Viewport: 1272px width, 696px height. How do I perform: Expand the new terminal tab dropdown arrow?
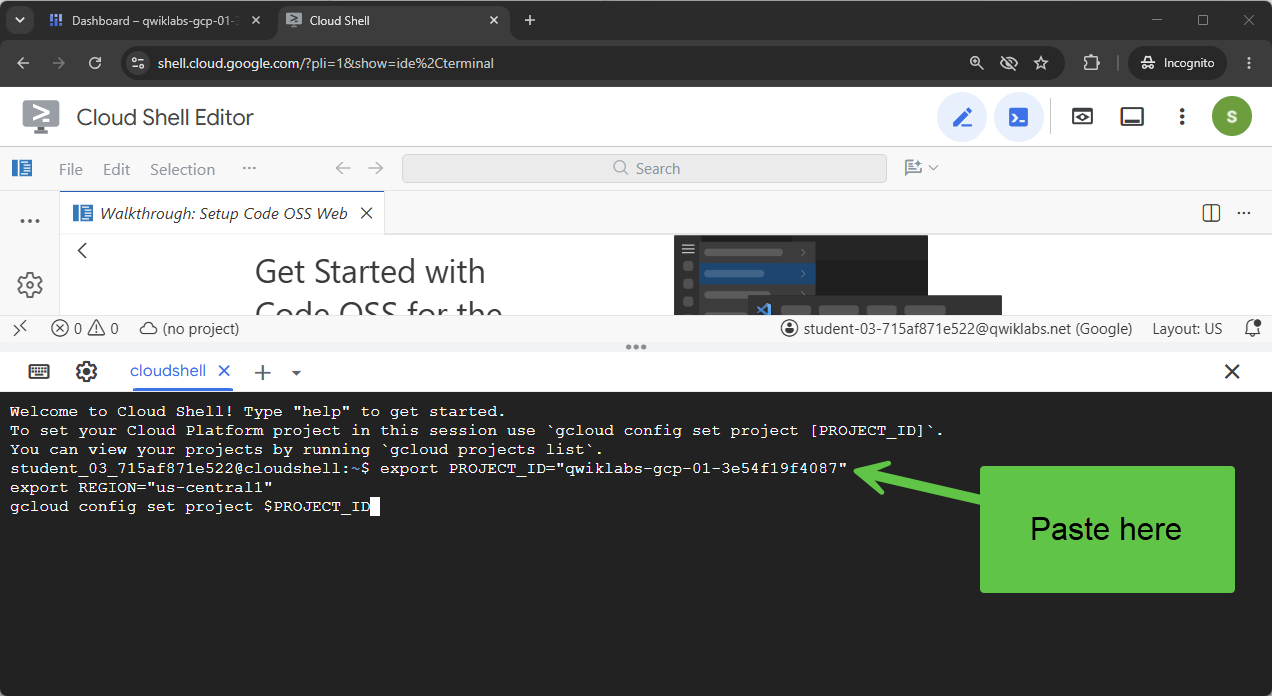coord(296,372)
